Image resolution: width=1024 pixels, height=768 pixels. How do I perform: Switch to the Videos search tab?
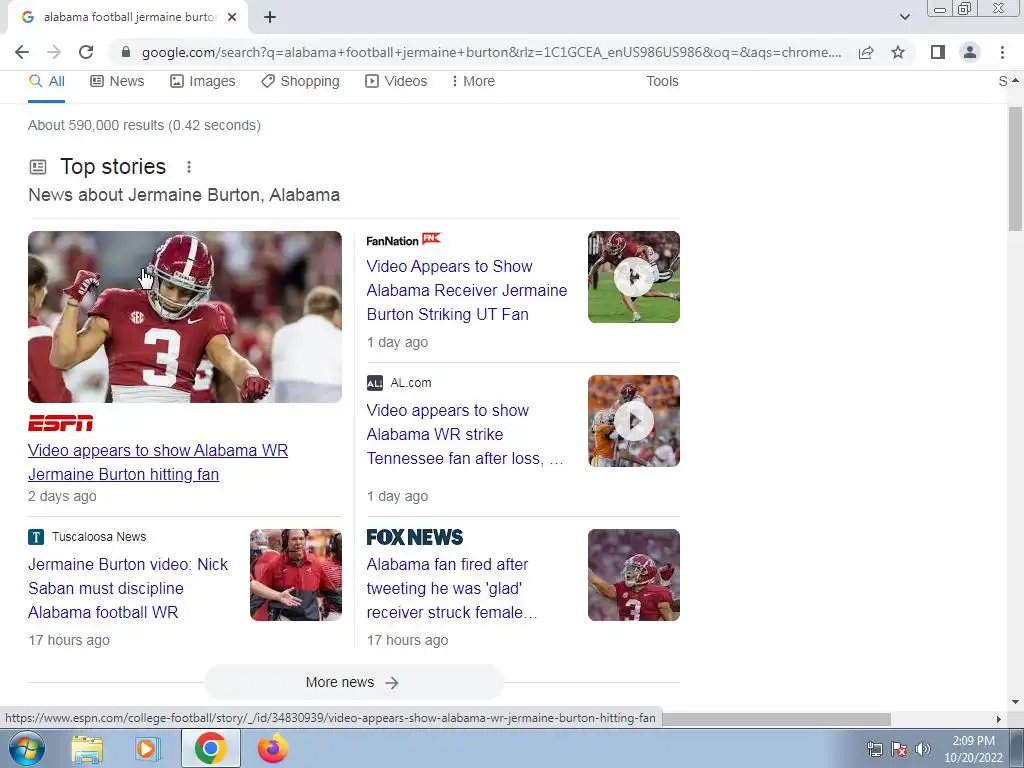tap(396, 81)
